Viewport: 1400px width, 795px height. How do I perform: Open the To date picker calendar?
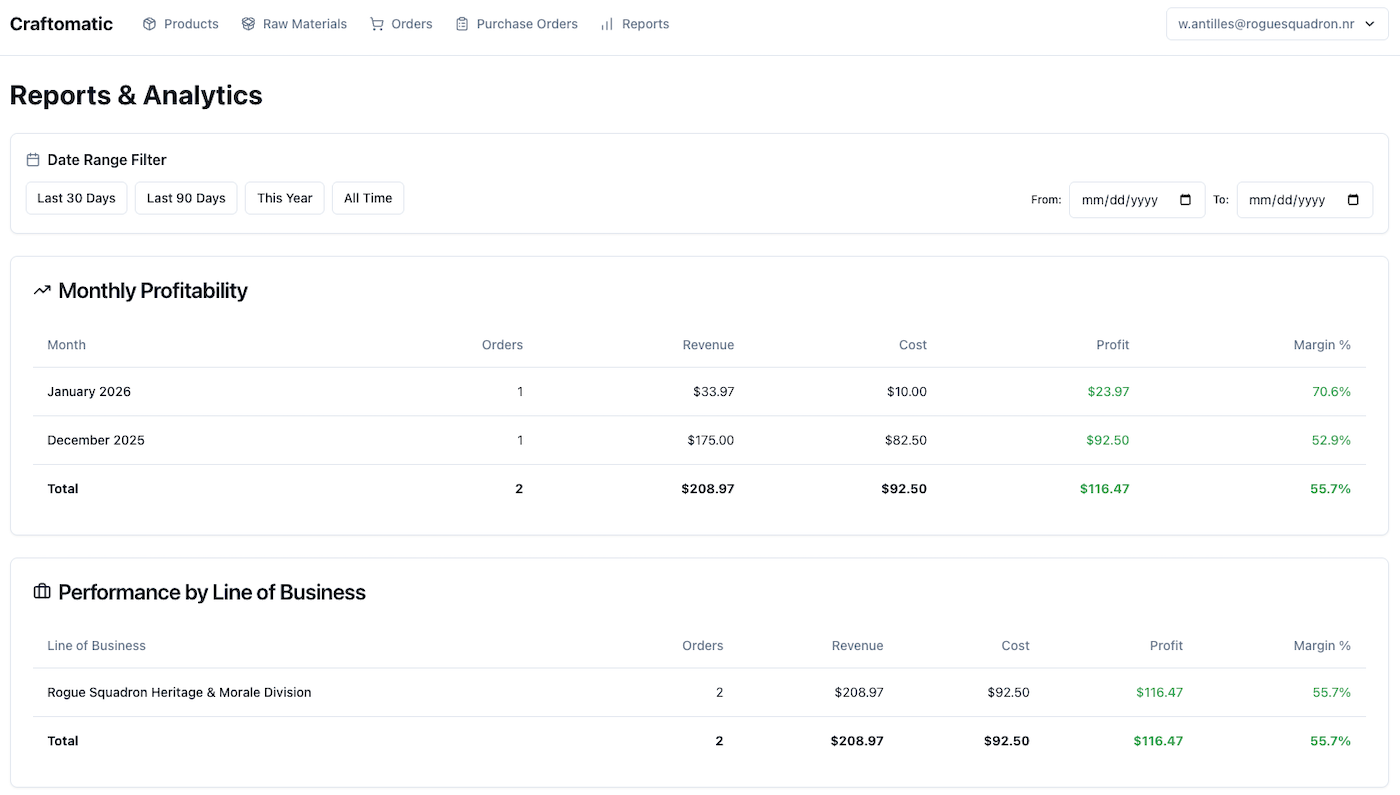[x=1352, y=199]
